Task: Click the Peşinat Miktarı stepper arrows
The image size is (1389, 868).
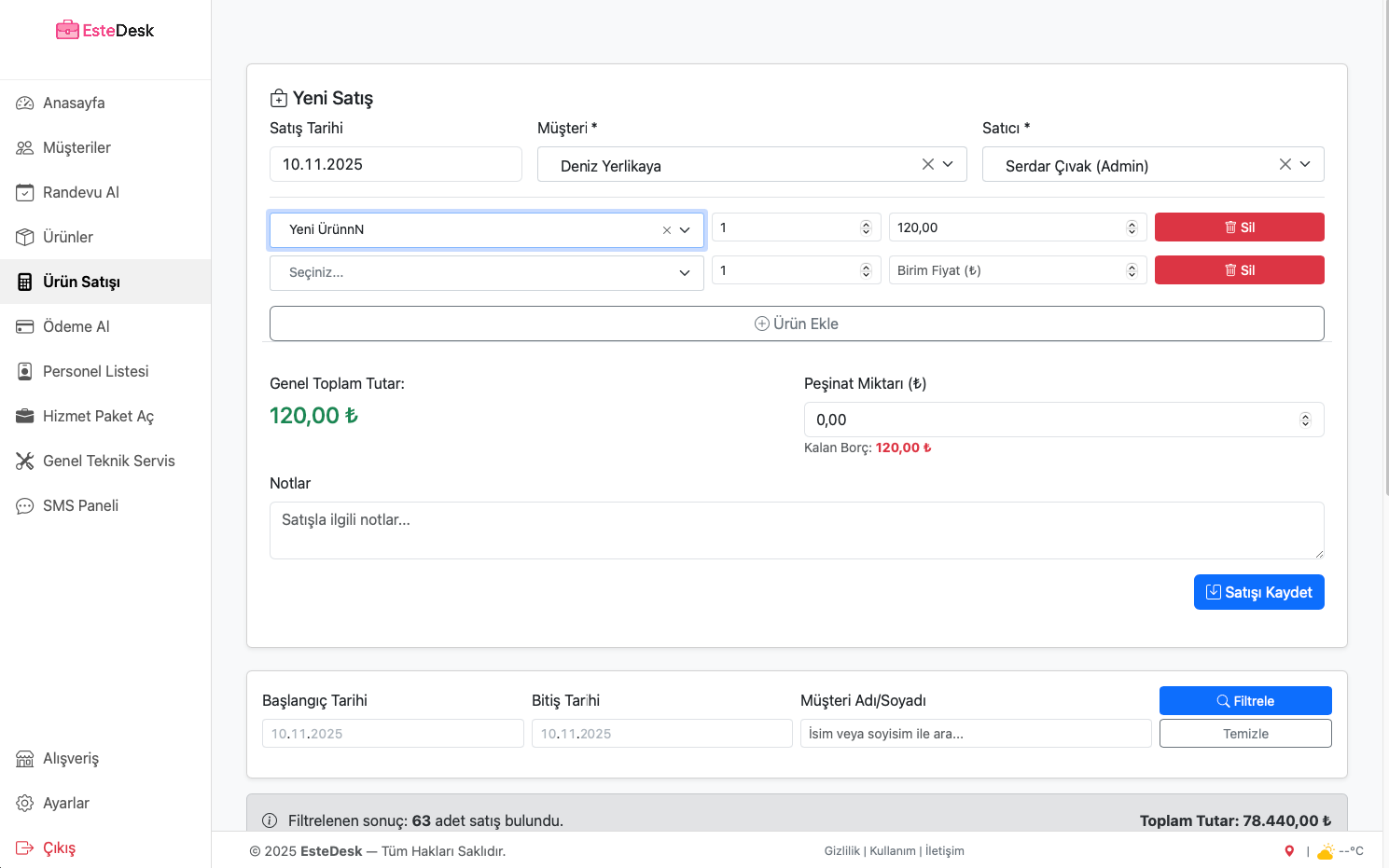Action: coord(1305,420)
